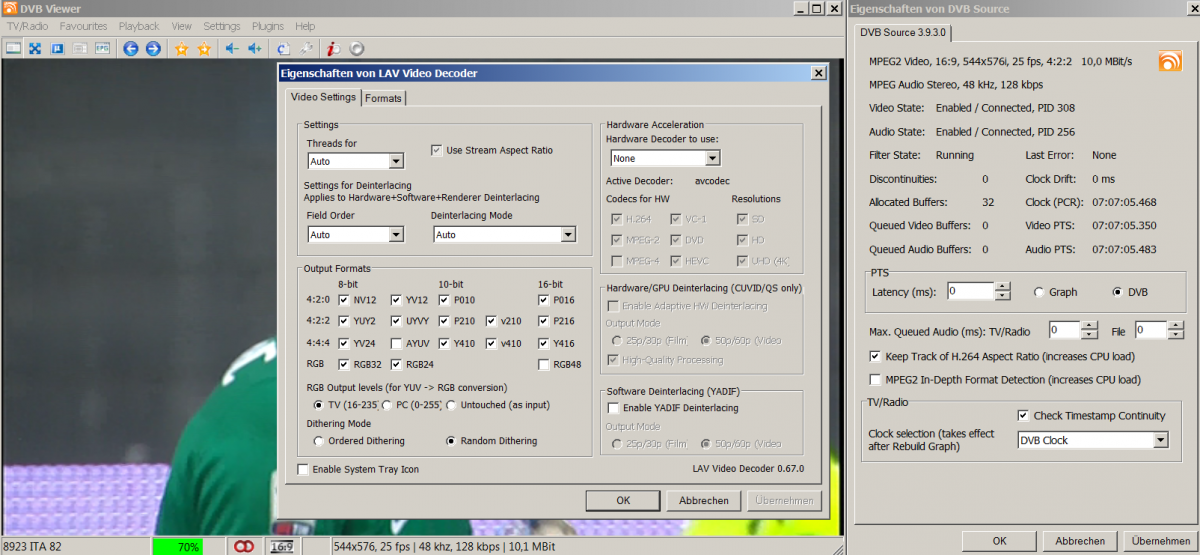Screen dimensions: 1200x555
Task: Switch to the Formats tab
Action: [383, 98]
